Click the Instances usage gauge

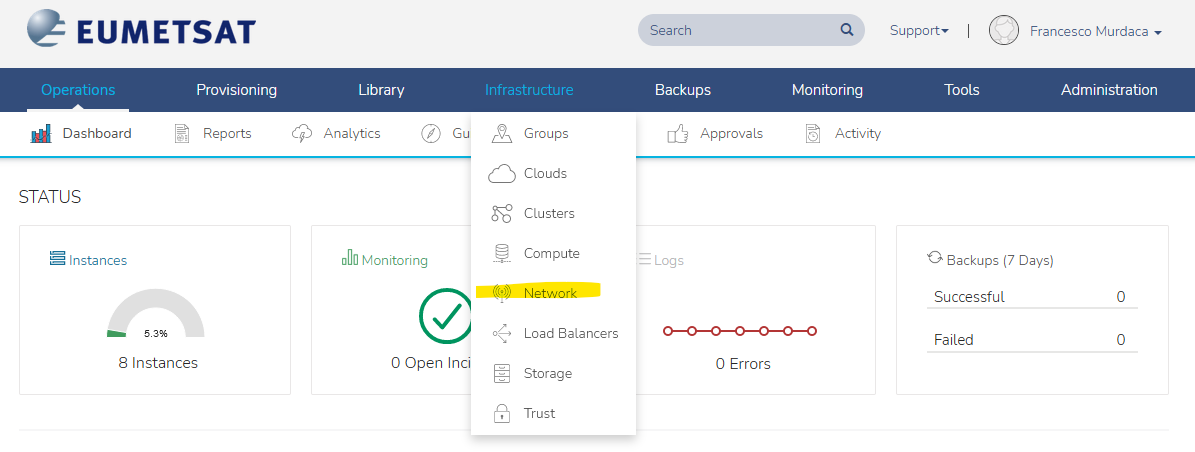click(x=155, y=317)
